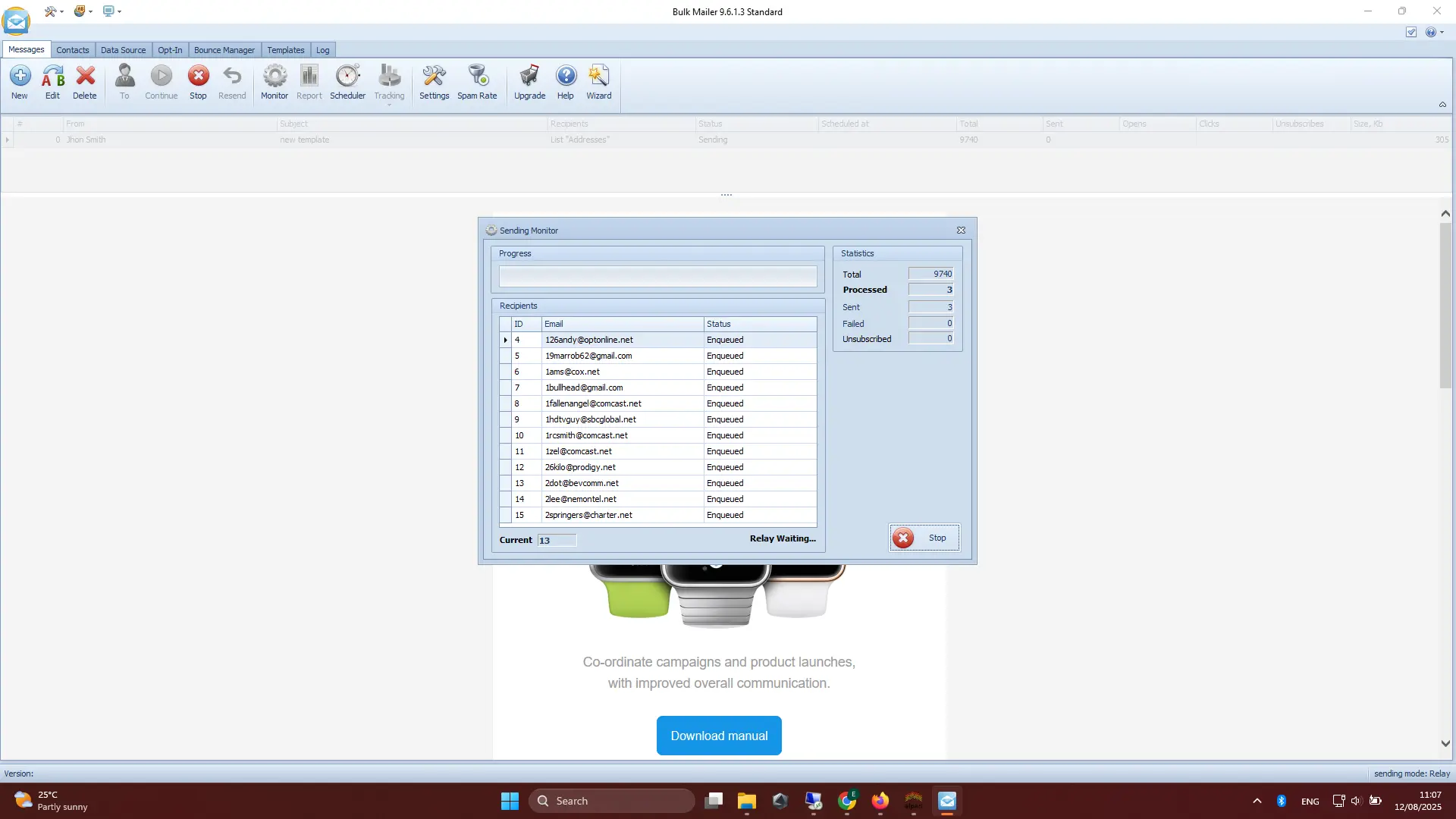Click the Current value field
The width and height of the screenshot is (1456, 819).
click(557, 540)
